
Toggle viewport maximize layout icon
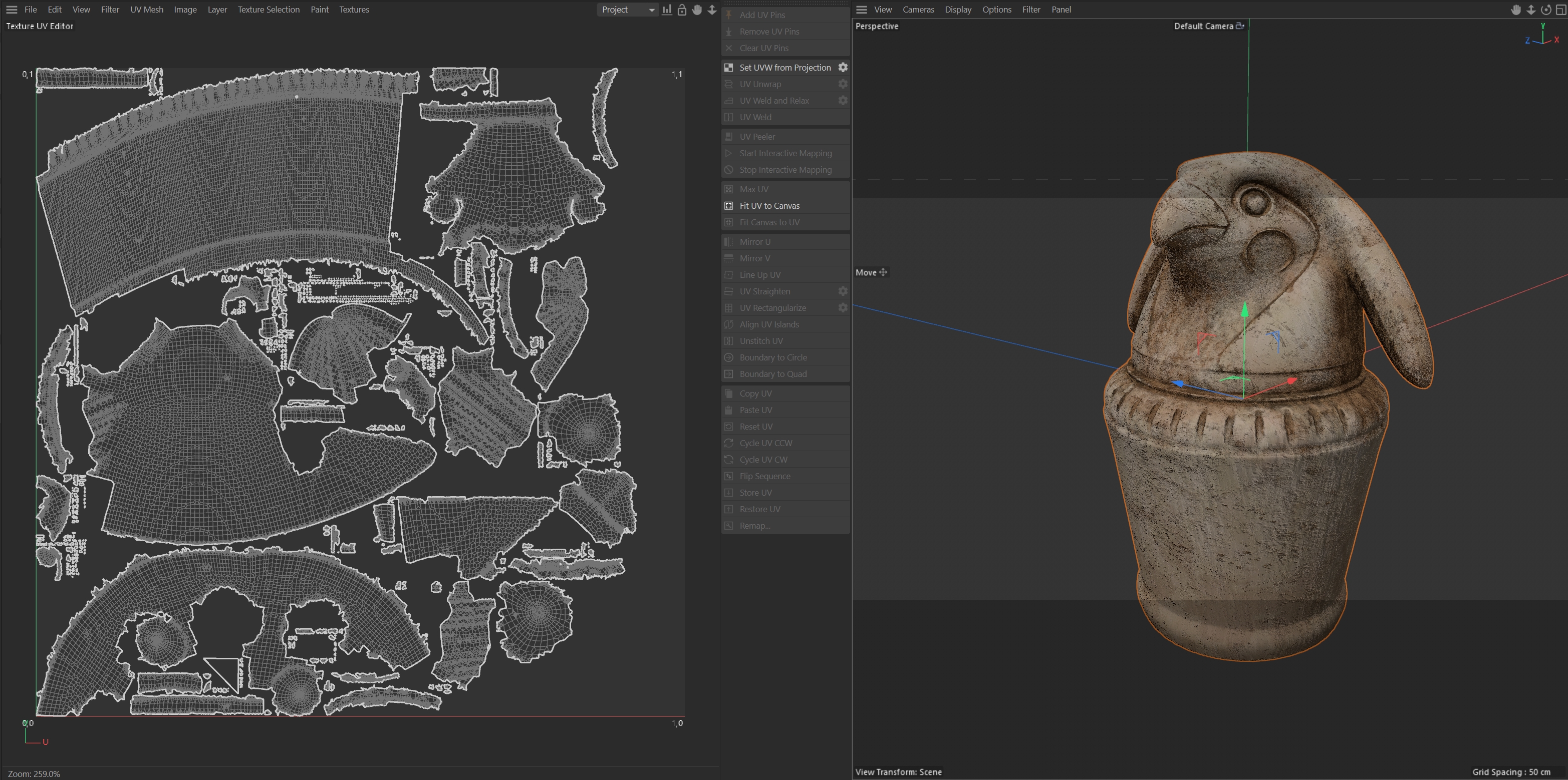click(x=1560, y=10)
